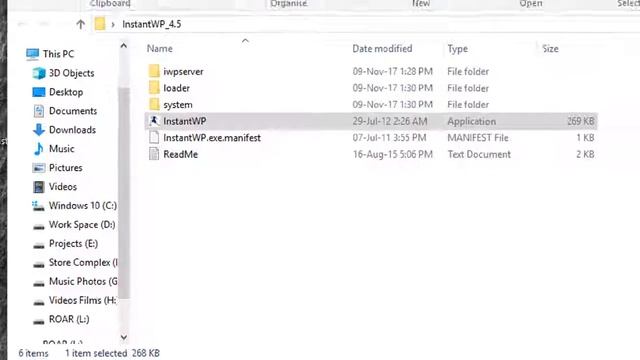Open ROAR (L:) drive label
The height and width of the screenshot is (360, 640).
[x=69, y=319]
